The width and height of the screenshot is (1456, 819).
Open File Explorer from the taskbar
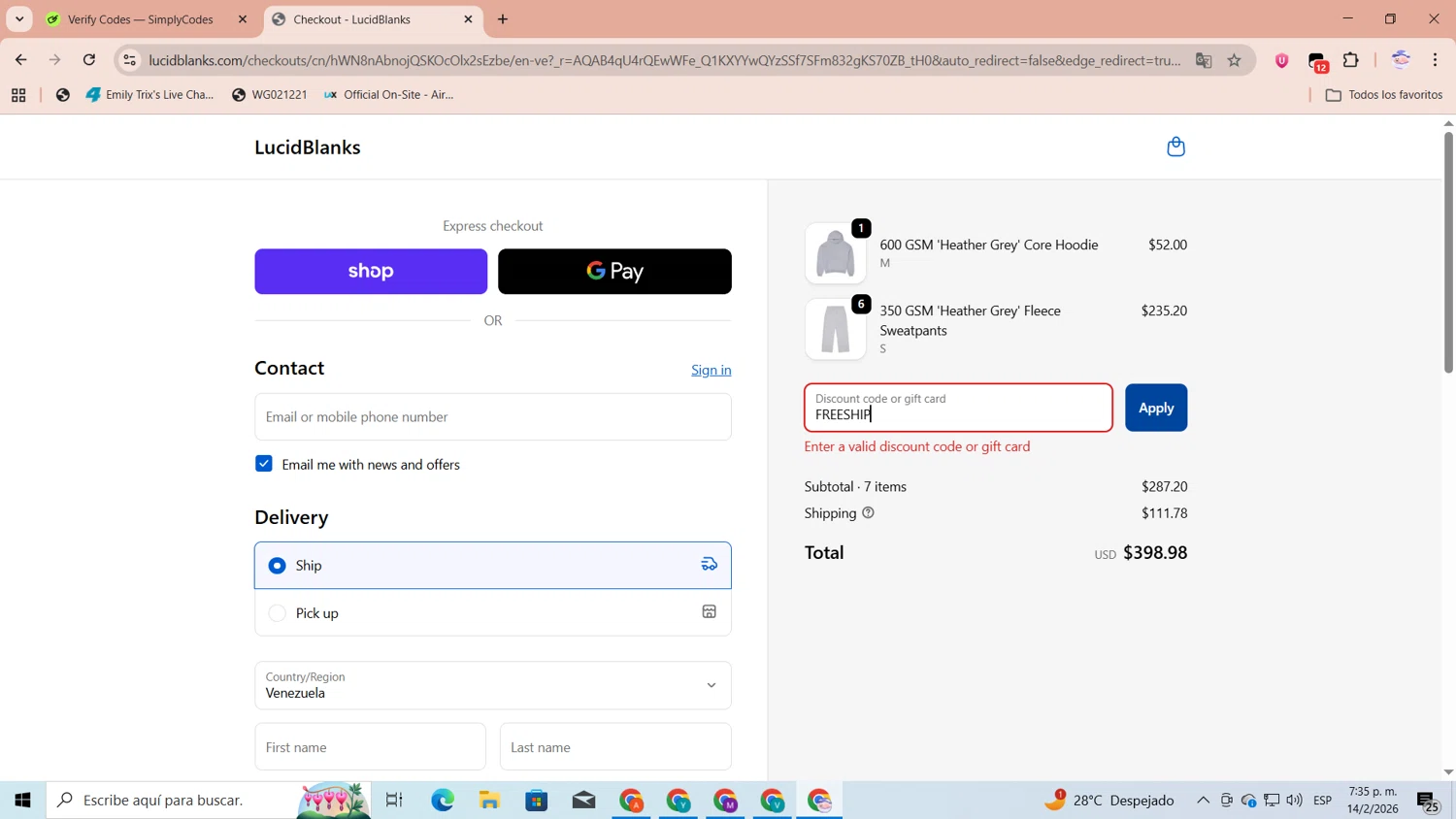[x=489, y=800]
